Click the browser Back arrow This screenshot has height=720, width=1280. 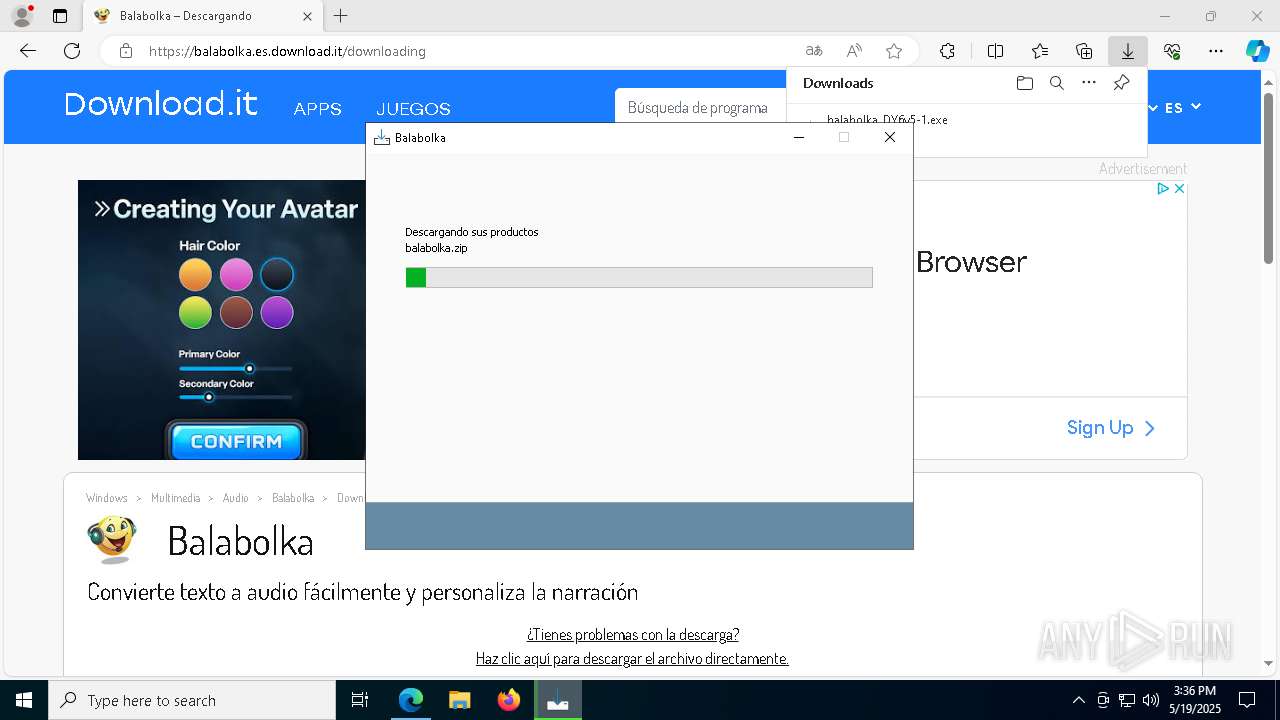coord(28,51)
